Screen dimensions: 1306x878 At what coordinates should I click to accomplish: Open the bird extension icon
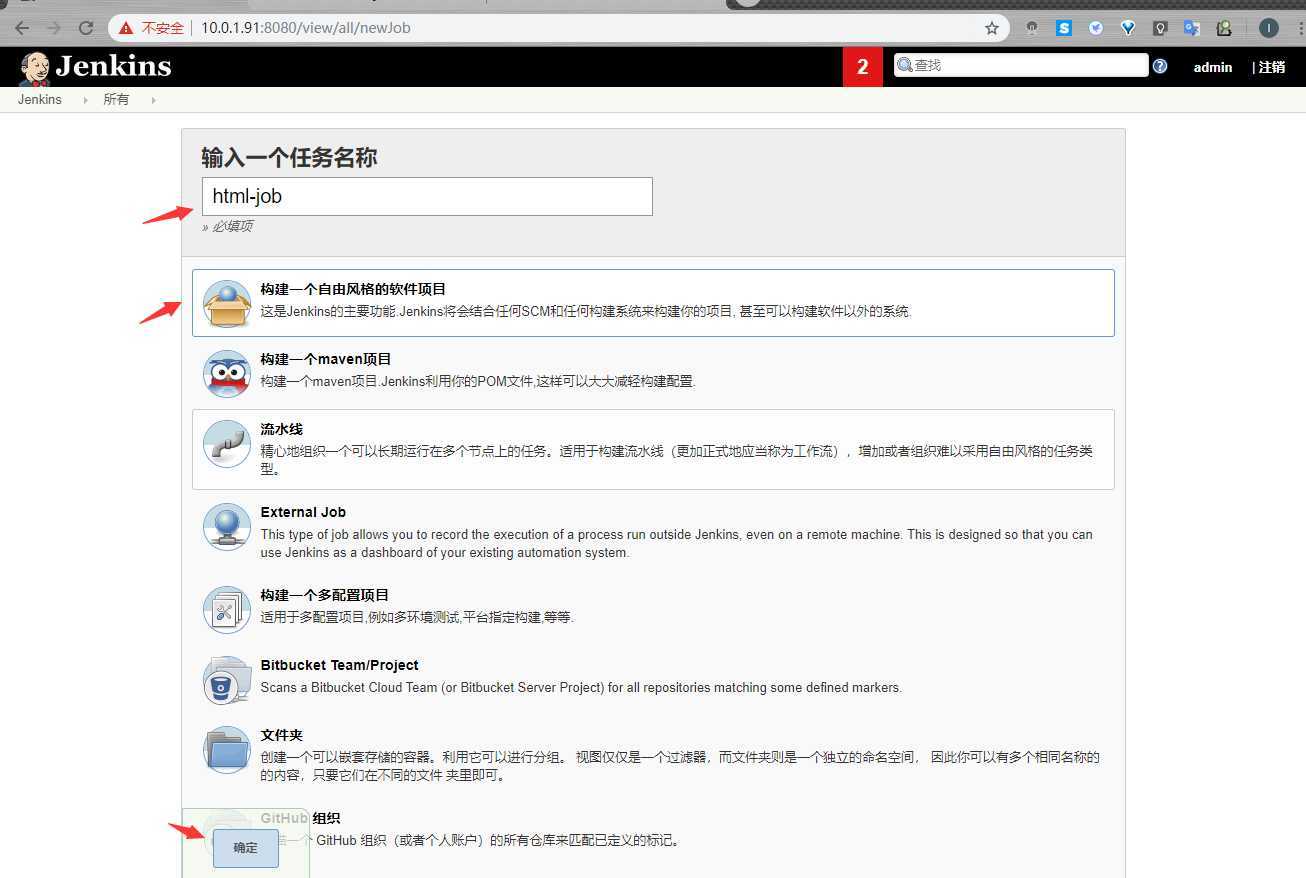[1096, 28]
